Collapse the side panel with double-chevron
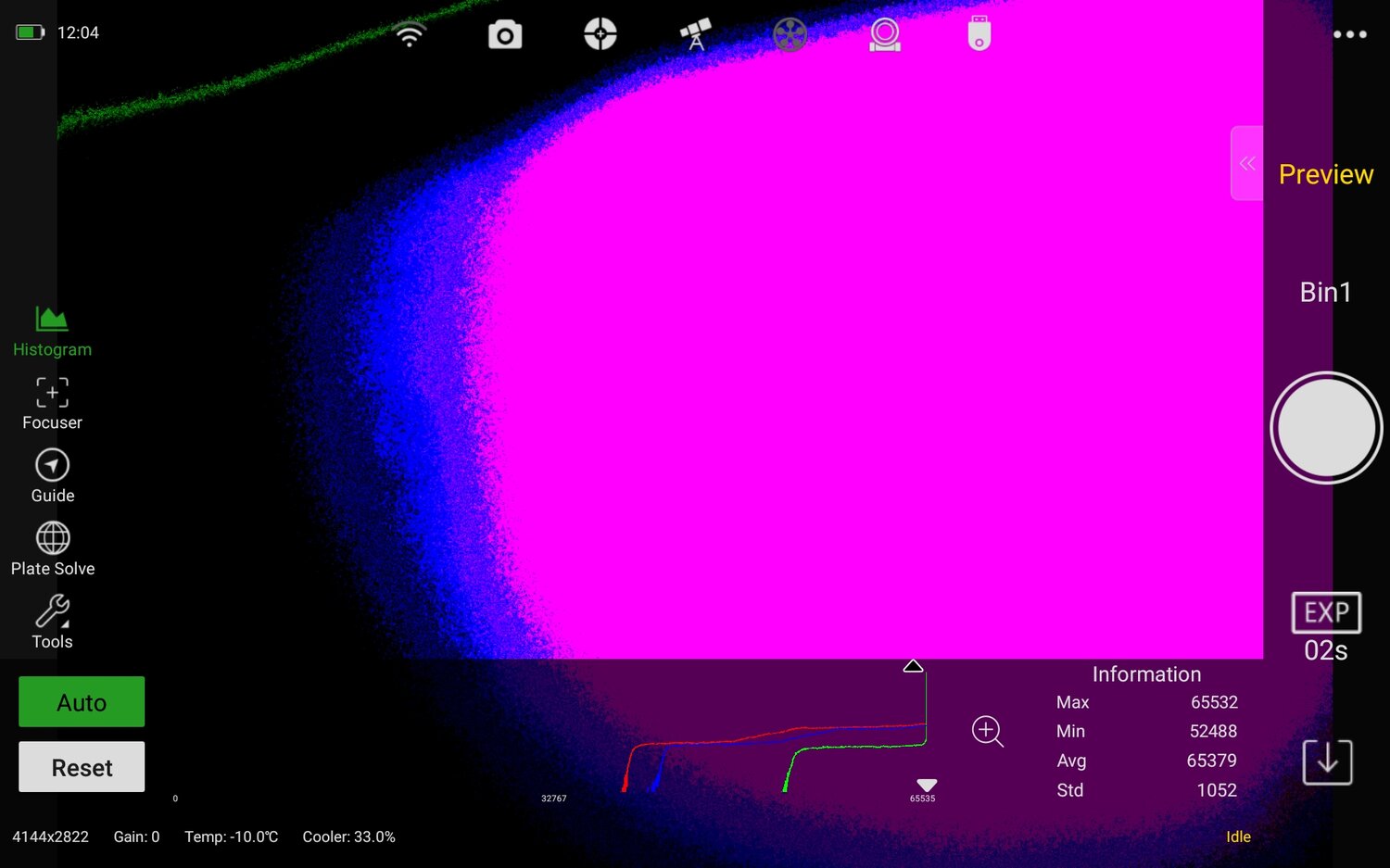 [x=1246, y=163]
